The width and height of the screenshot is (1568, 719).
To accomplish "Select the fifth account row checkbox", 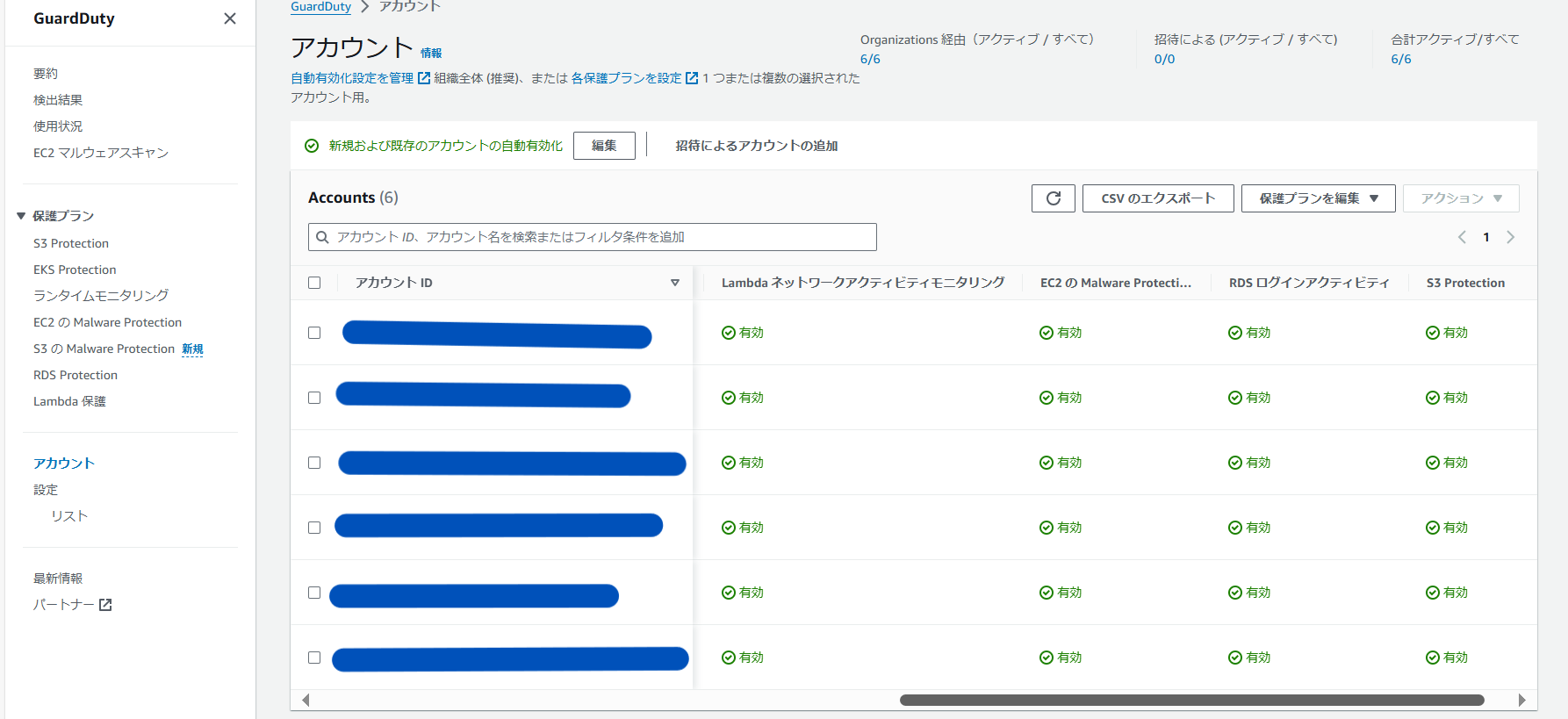I will 314,593.
